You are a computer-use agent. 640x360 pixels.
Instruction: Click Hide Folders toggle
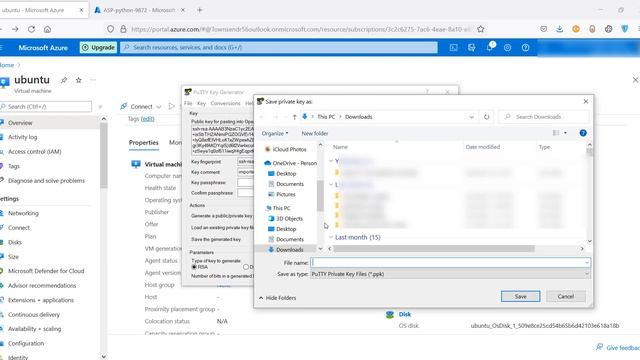(x=278, y=298)
